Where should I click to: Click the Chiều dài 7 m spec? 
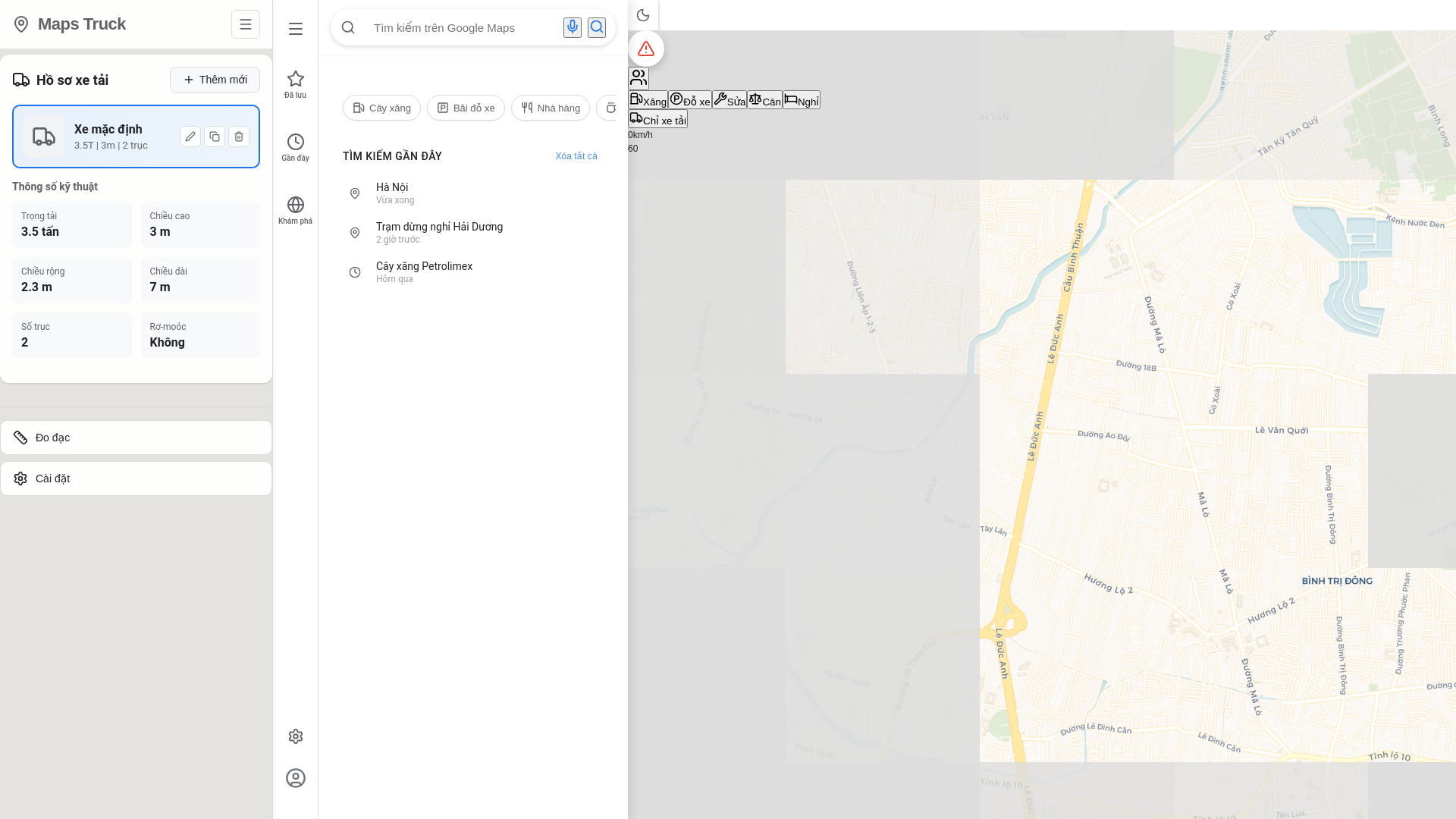coord(200,280)
